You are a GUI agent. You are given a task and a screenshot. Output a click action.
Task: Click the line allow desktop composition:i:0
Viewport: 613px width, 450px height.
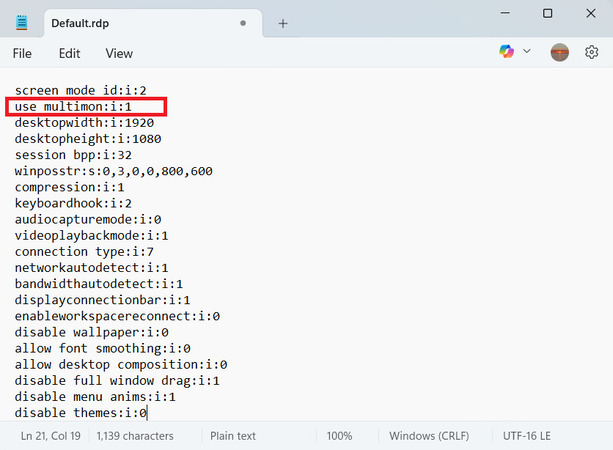point(121,365)
